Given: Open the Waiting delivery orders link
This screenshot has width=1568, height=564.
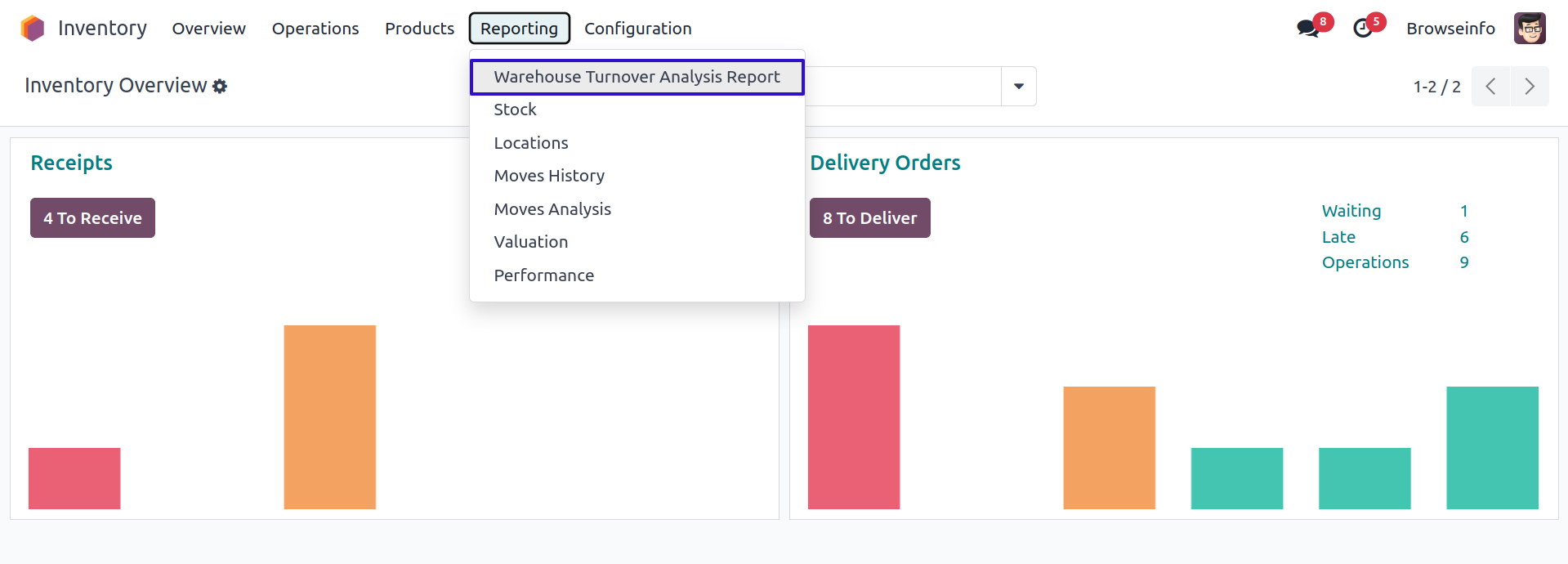Looking at the screenshot, I should pos(1351,211).
